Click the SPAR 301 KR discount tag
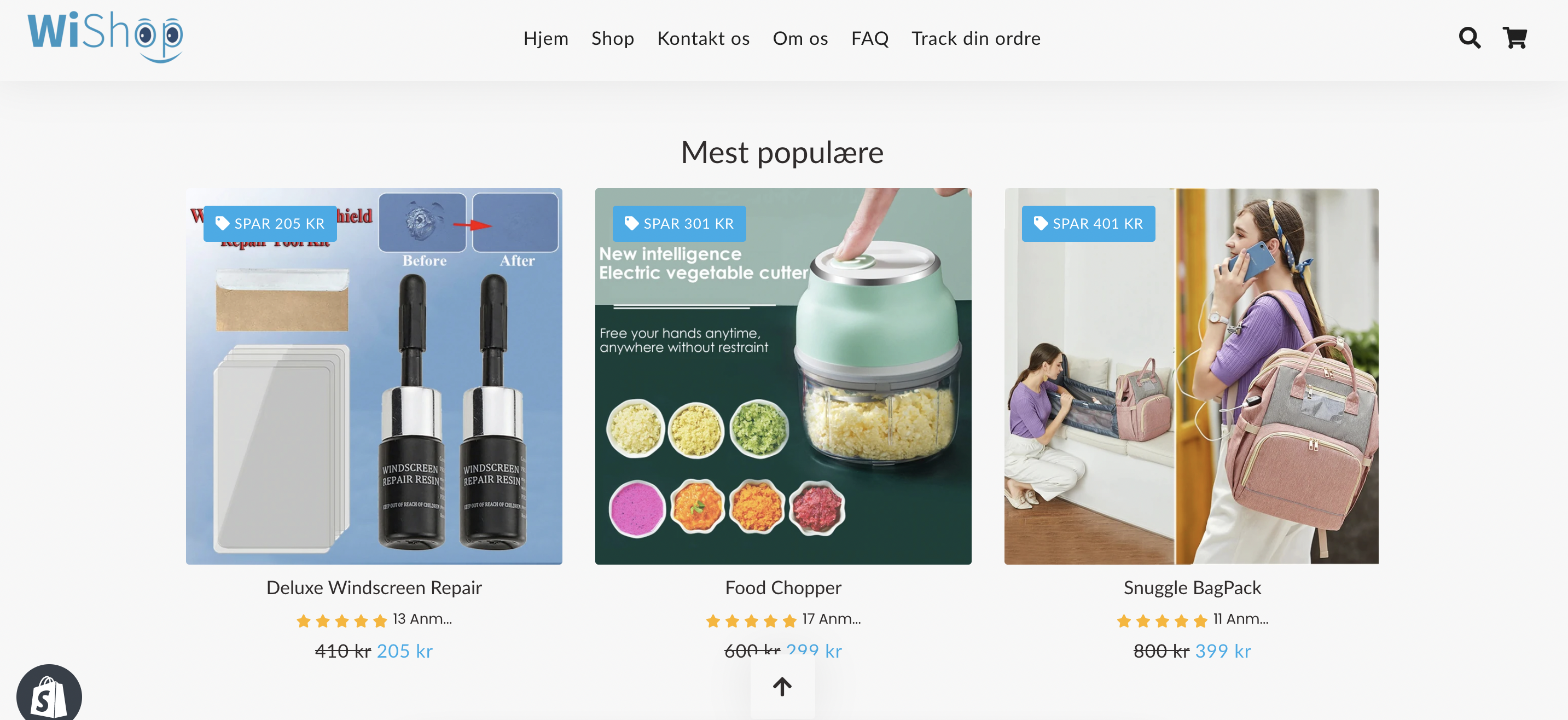 (680, 223)
